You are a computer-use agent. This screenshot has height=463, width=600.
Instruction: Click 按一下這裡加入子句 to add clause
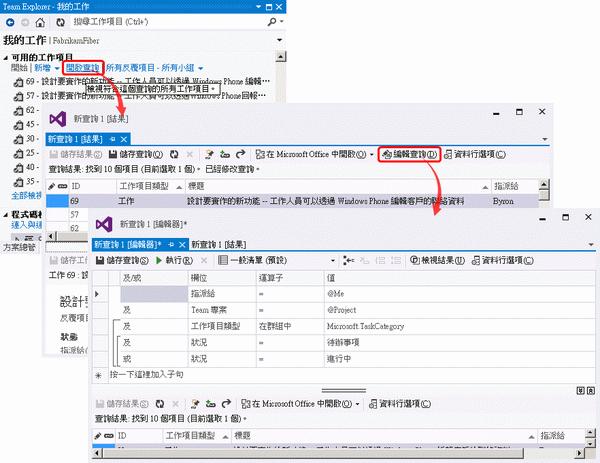(147, 375)
